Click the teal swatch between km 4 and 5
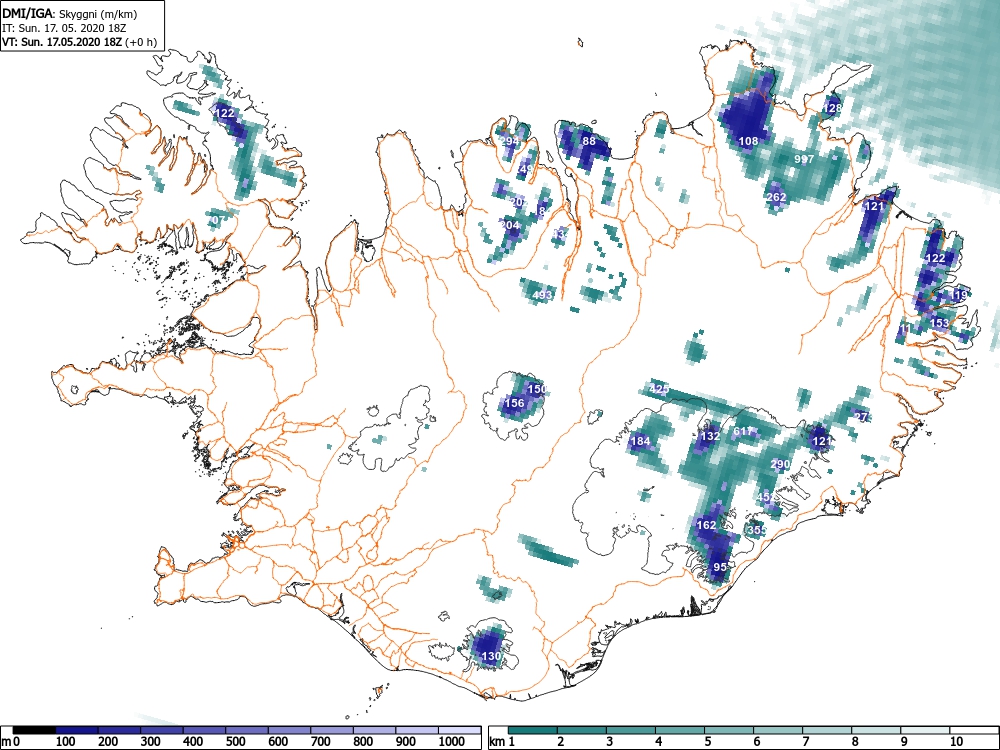 pyautogui.click(x=680, y=730)
